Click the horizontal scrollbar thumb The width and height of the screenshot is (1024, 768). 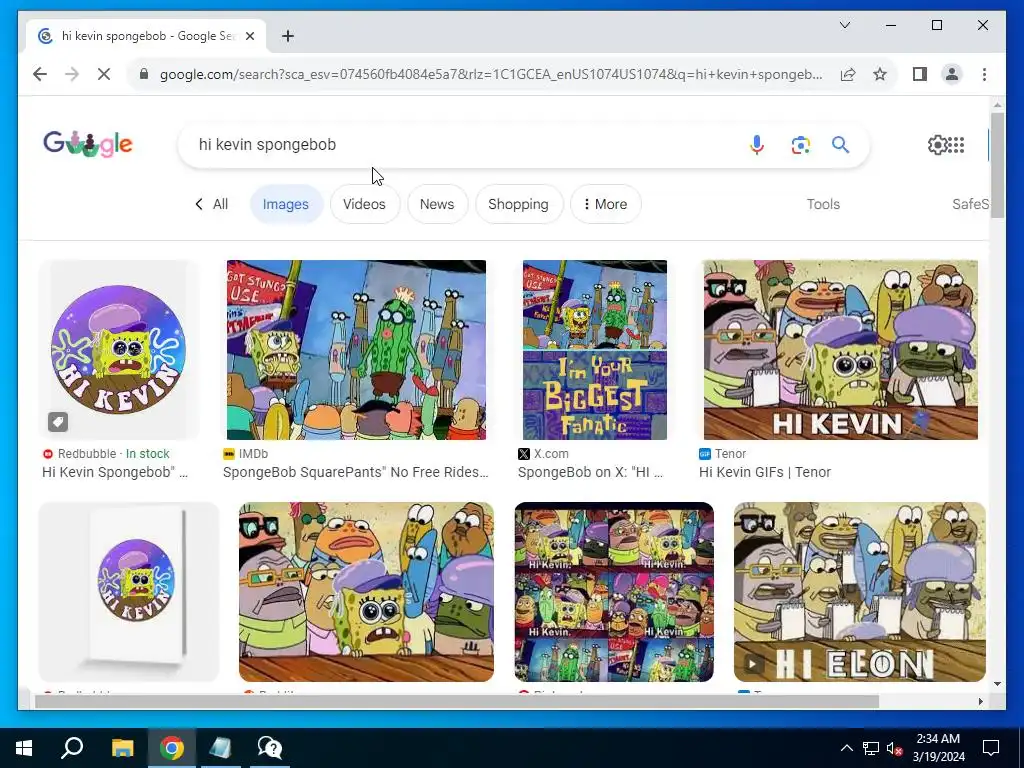pos(457,701)
